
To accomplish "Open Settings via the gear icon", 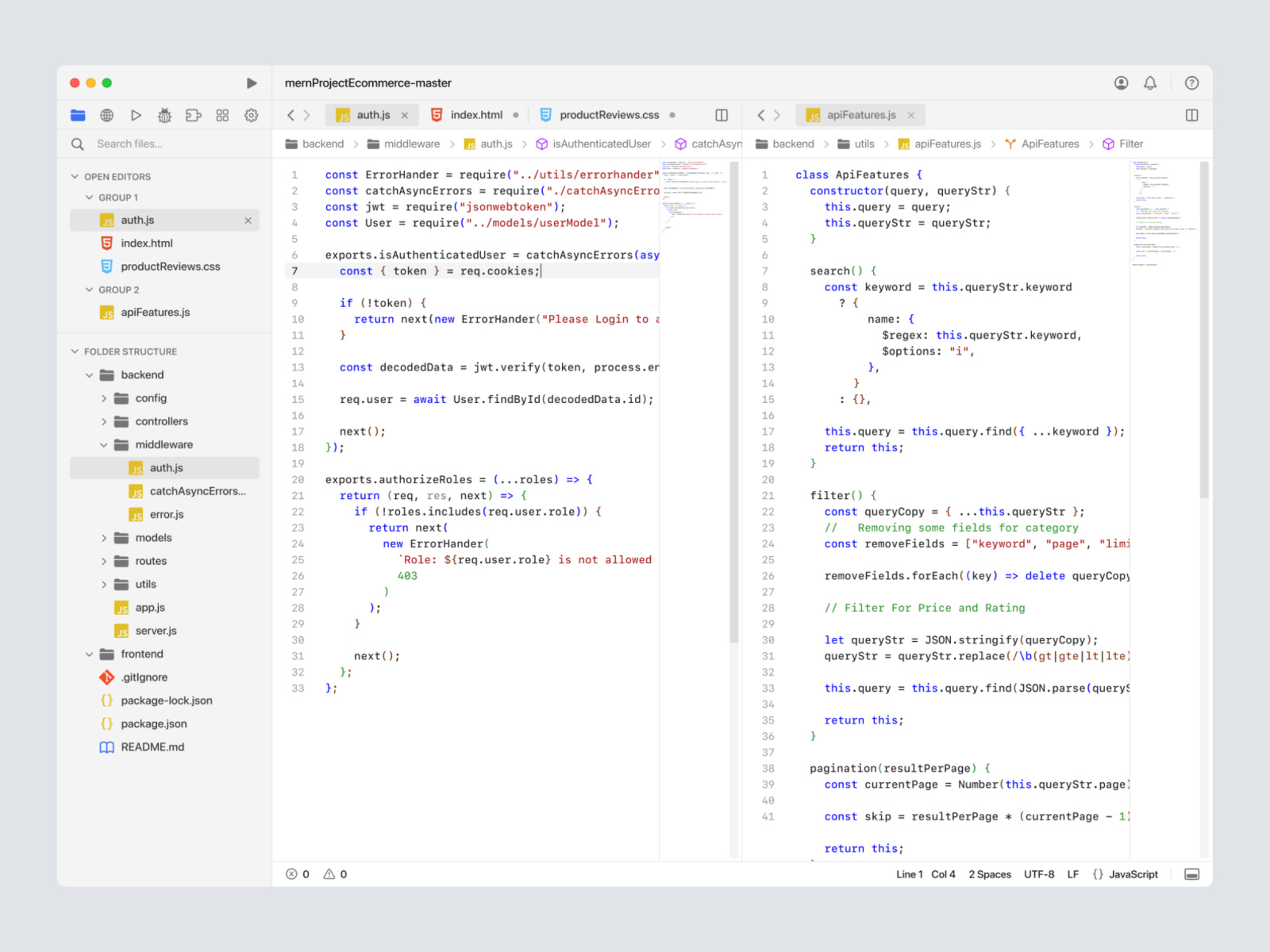I will point(251,115).
